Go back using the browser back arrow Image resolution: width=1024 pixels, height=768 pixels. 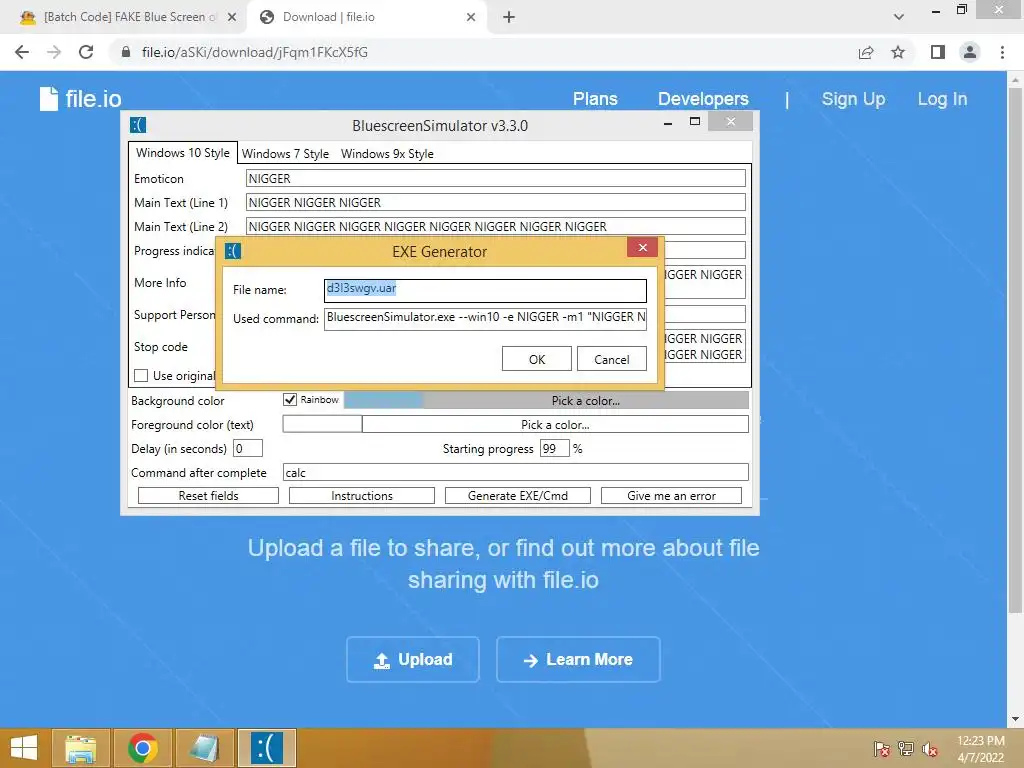point(22,52)
